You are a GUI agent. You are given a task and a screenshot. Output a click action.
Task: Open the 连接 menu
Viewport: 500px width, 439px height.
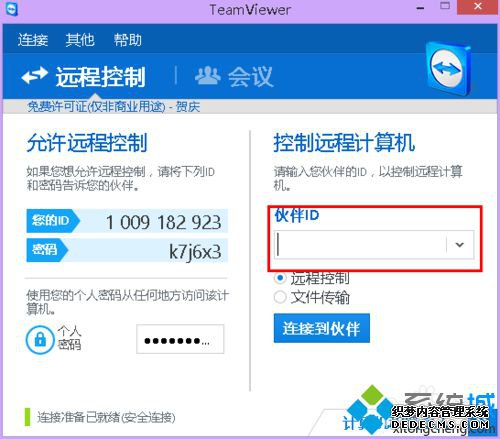click(x=33, y=40)
